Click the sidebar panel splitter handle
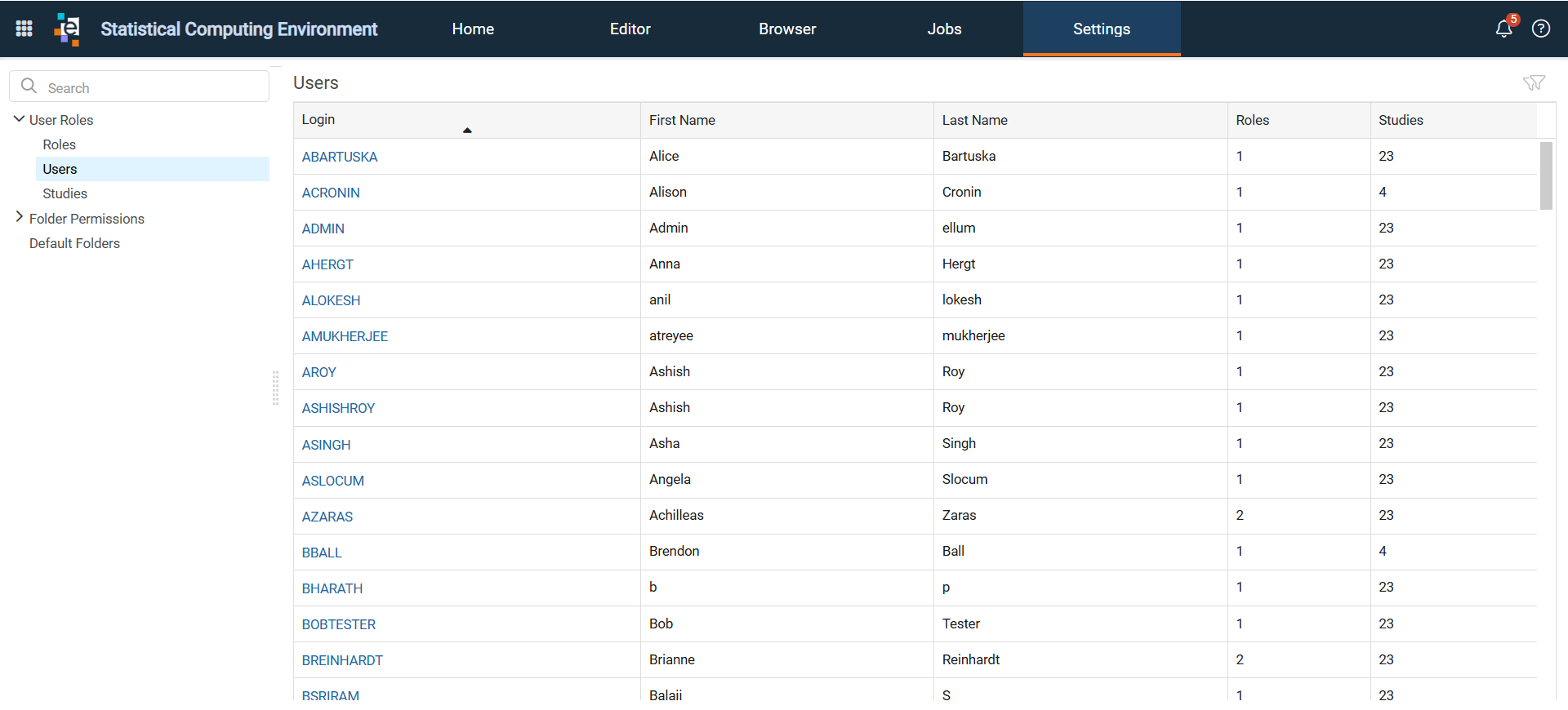The height and width of the screenshot is (710, 1568). pos(275,388)
